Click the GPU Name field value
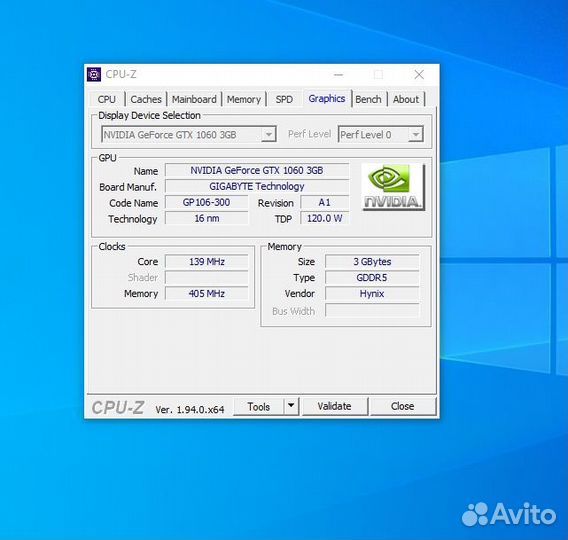The image size is (568, 540). (x=257, y=170)
